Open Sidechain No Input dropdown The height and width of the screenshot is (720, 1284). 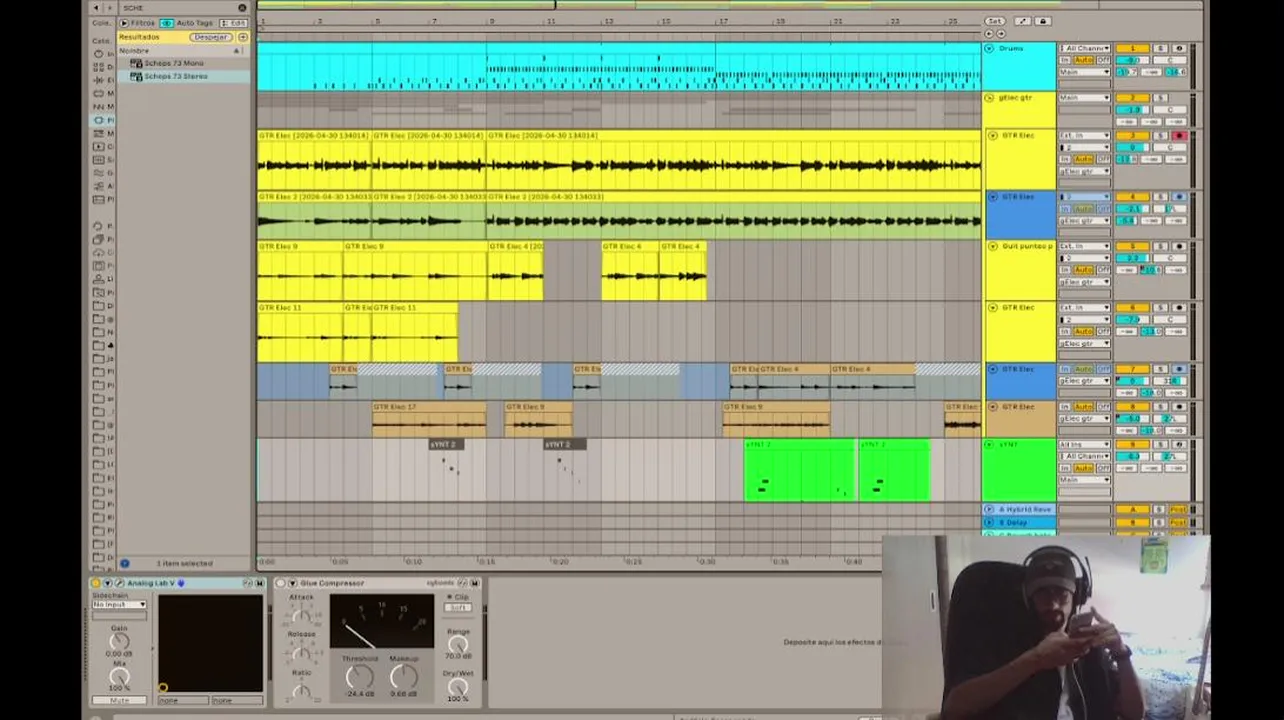[x=119, y=604]
